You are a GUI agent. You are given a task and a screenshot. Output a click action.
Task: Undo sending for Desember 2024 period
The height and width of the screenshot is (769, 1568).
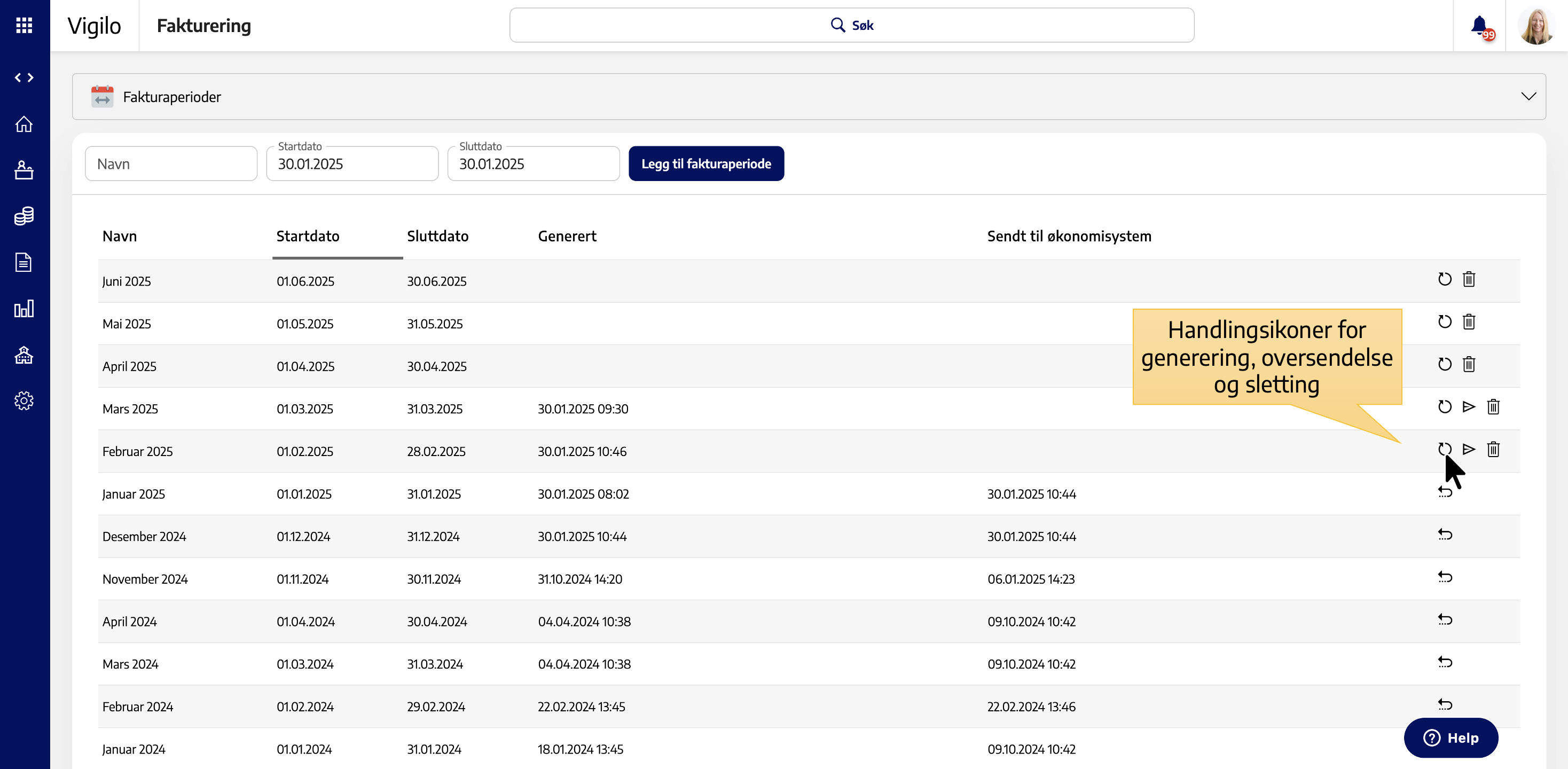(1445, 535)
